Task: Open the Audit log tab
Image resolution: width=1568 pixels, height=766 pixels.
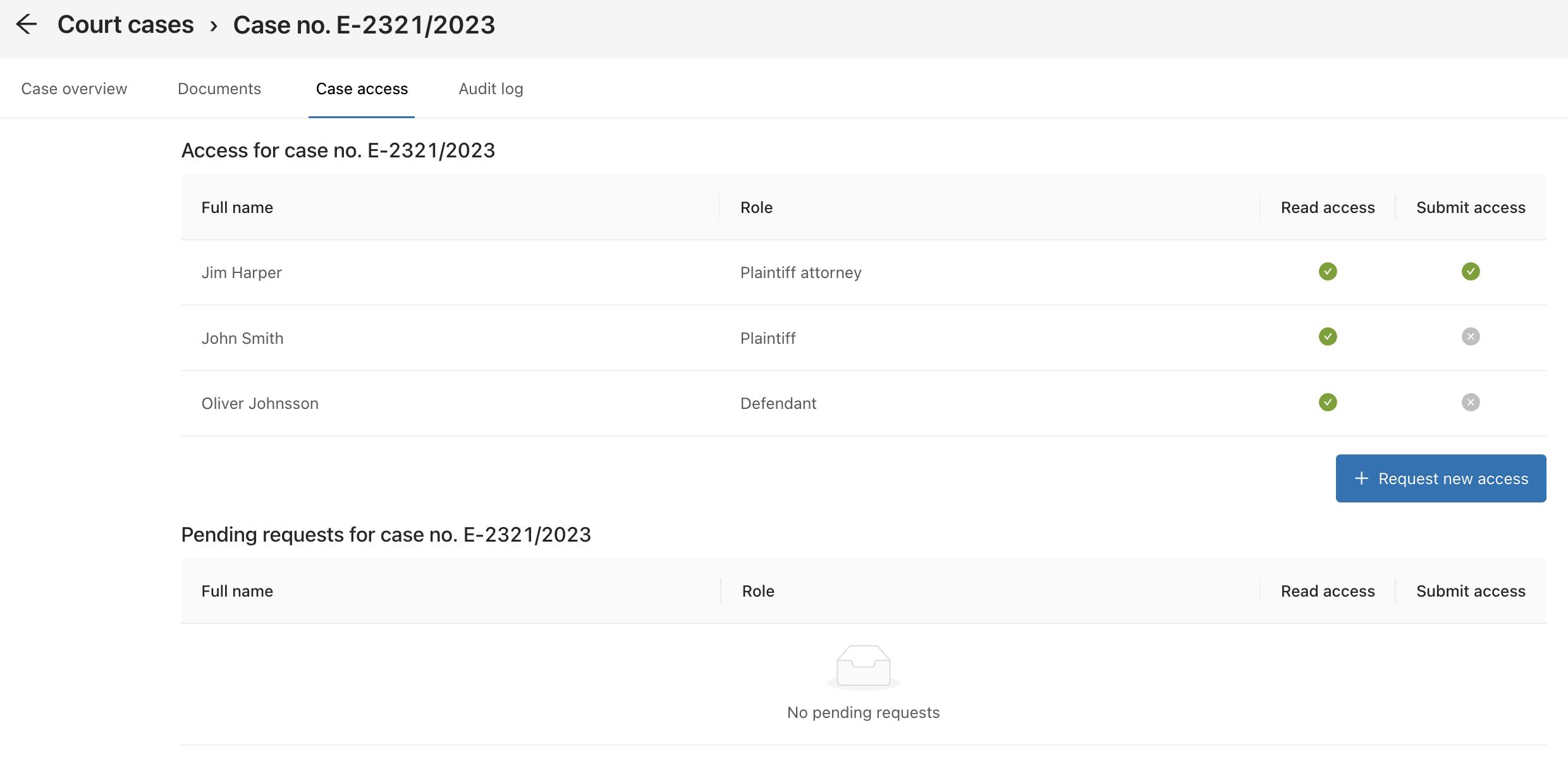Action: [x=491, y=89]
